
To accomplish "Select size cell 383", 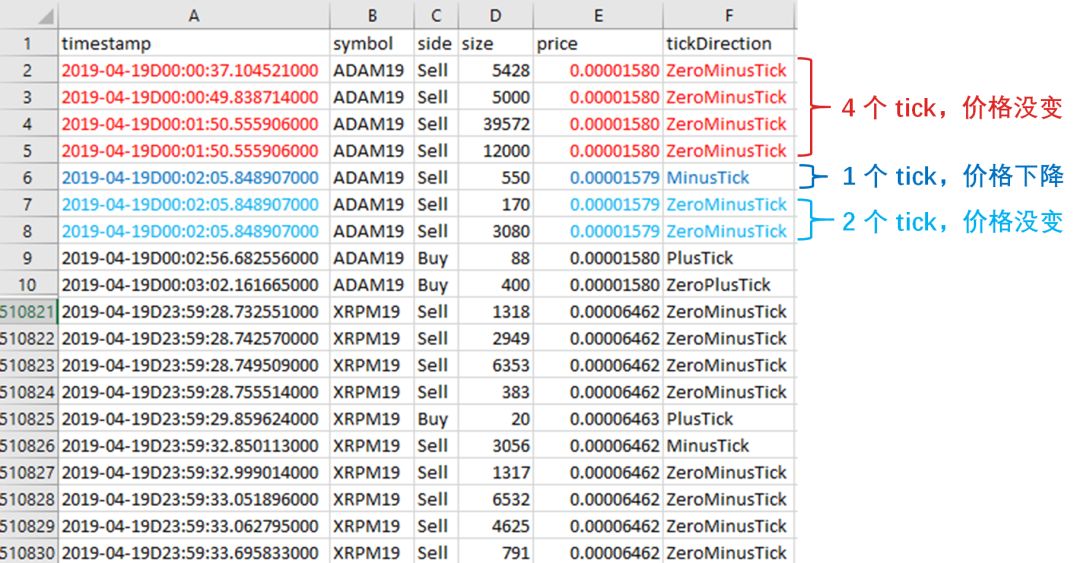I will click(496, 392).
